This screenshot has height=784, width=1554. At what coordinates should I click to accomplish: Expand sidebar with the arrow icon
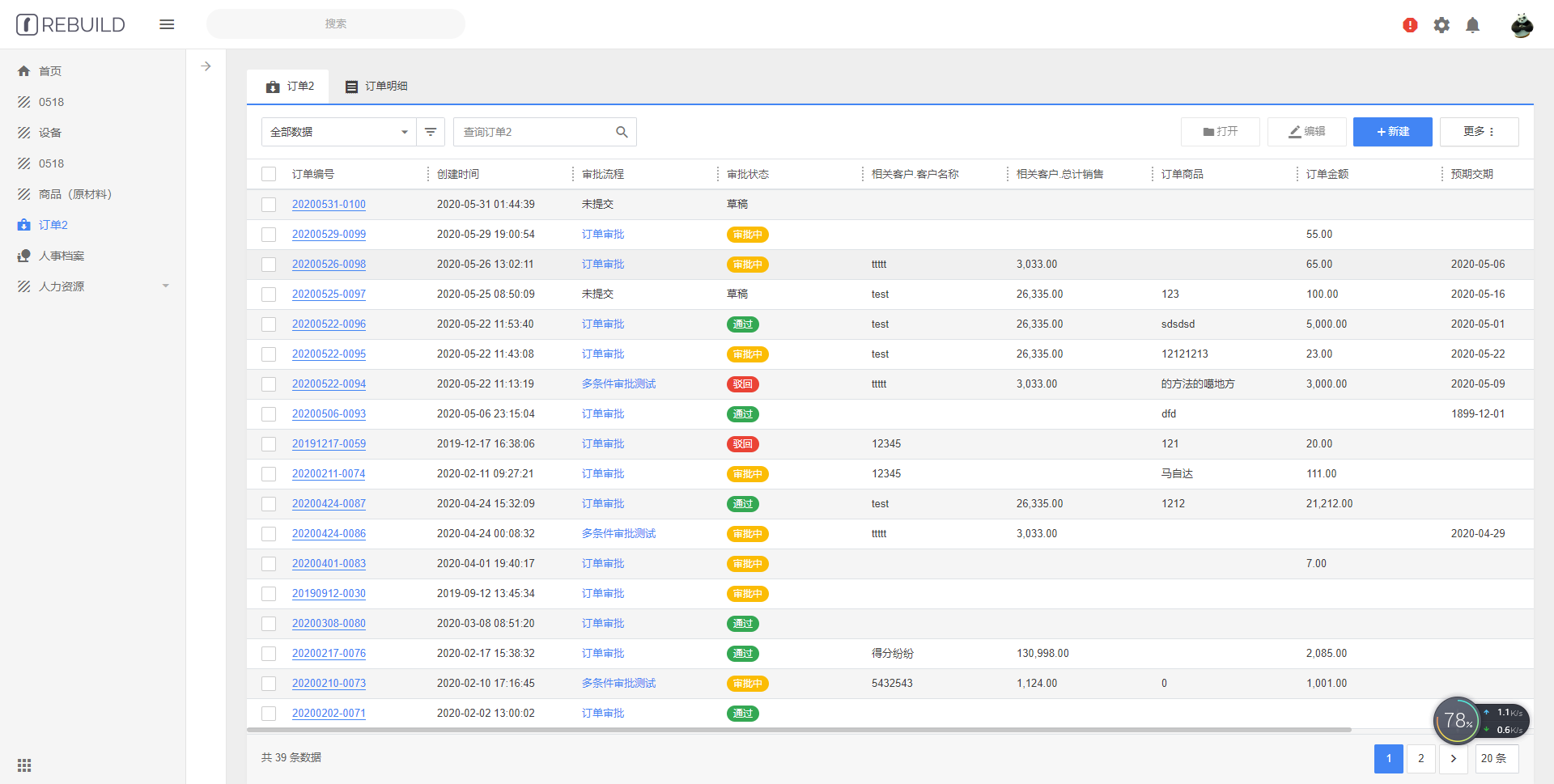click(x=206, y=66)
